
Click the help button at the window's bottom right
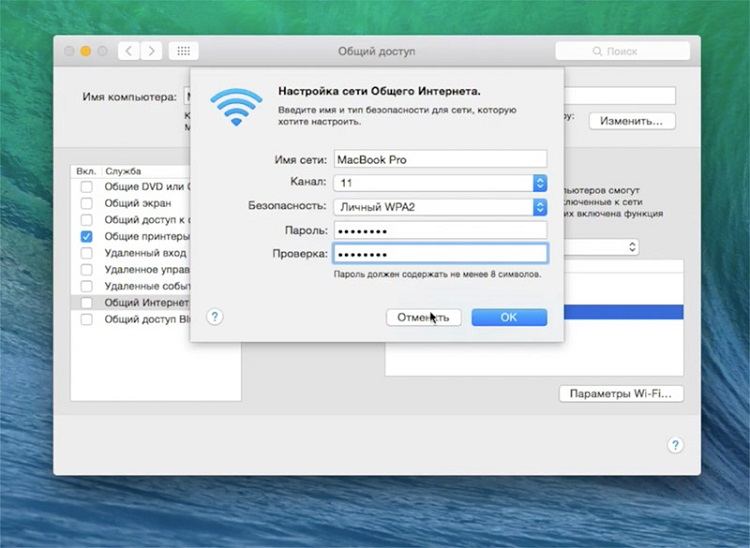point(675,445)
